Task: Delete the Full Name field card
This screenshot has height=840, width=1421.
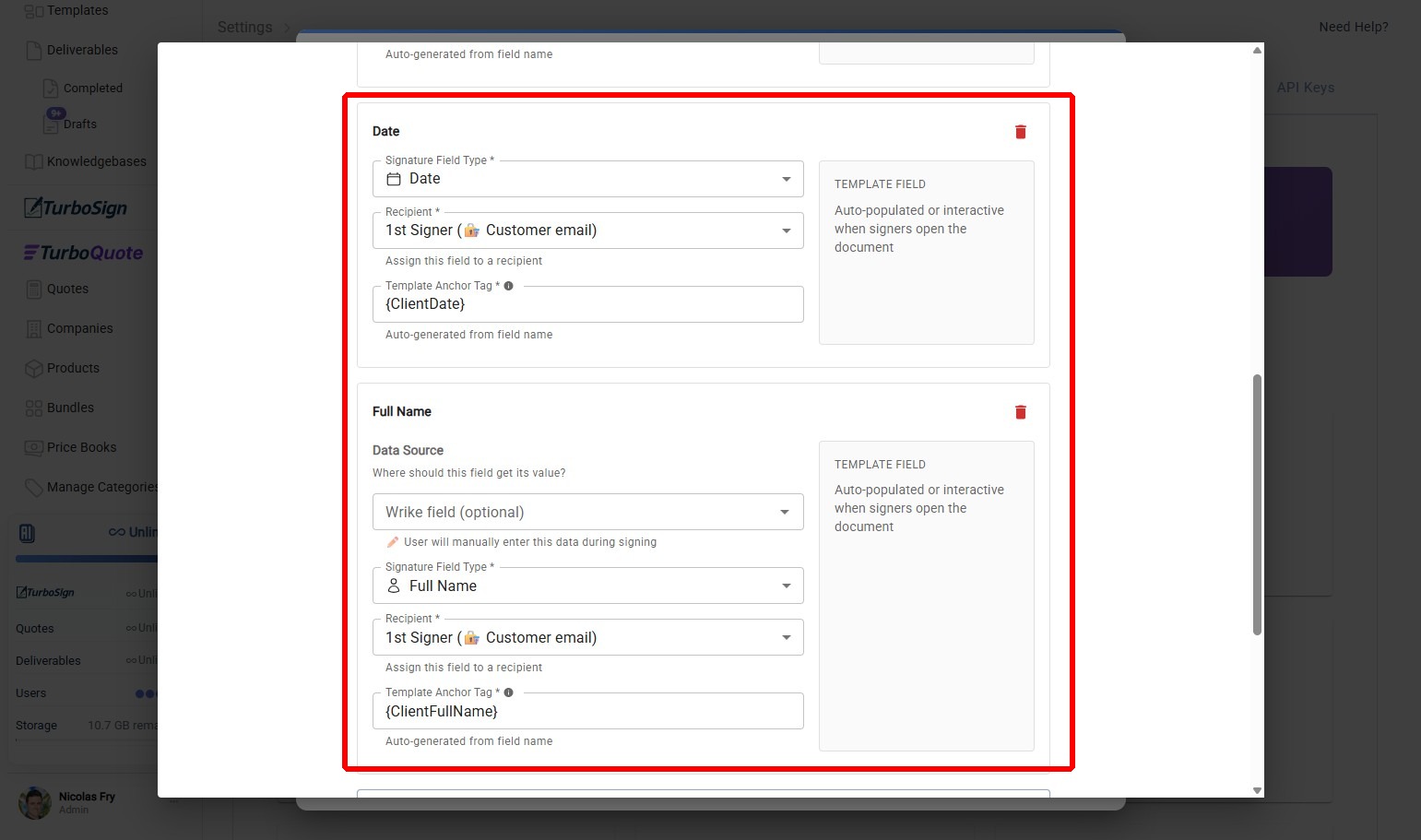Action: point(1020,412)
